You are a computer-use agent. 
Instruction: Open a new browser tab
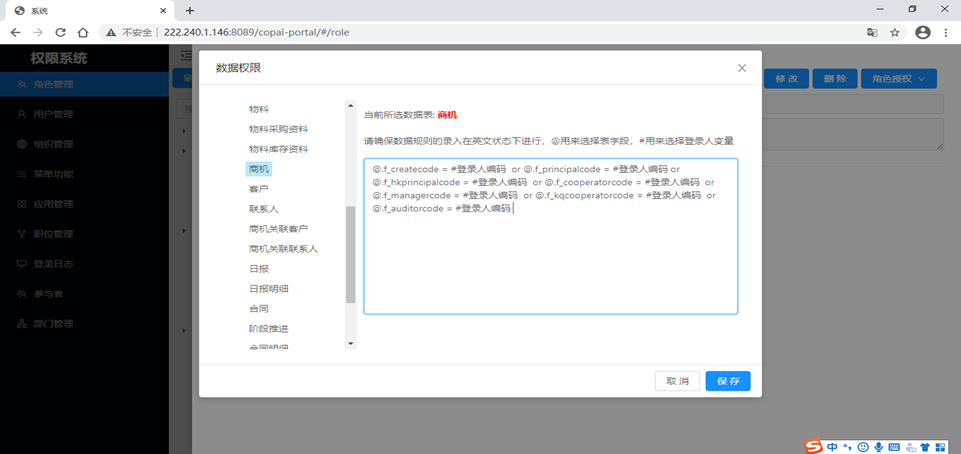pyautogui.click(x=190, y=10)
